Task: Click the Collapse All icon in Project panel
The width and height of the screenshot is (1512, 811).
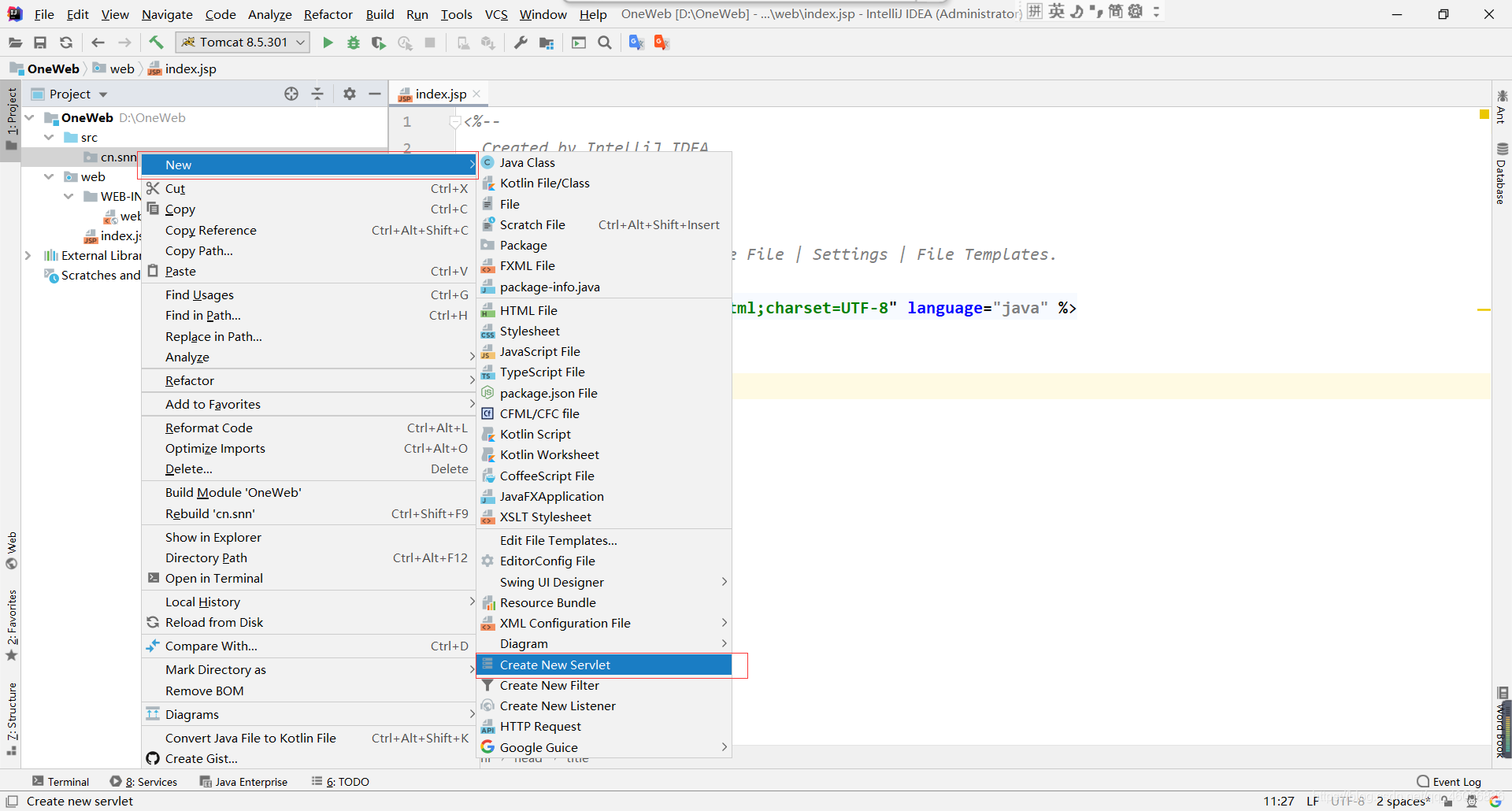Action: 317,94
